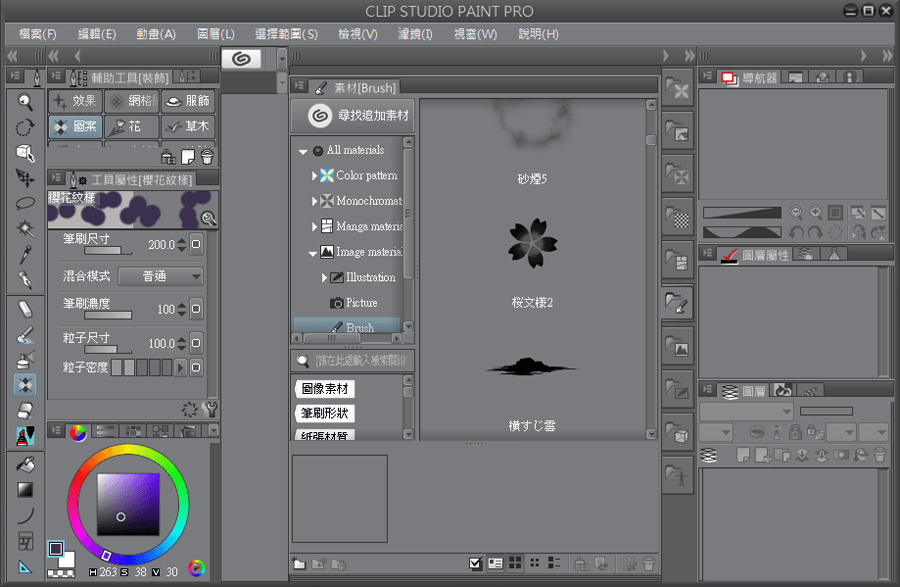
Task: Open the 圖層(L) menu
Action: pos(216,34)
